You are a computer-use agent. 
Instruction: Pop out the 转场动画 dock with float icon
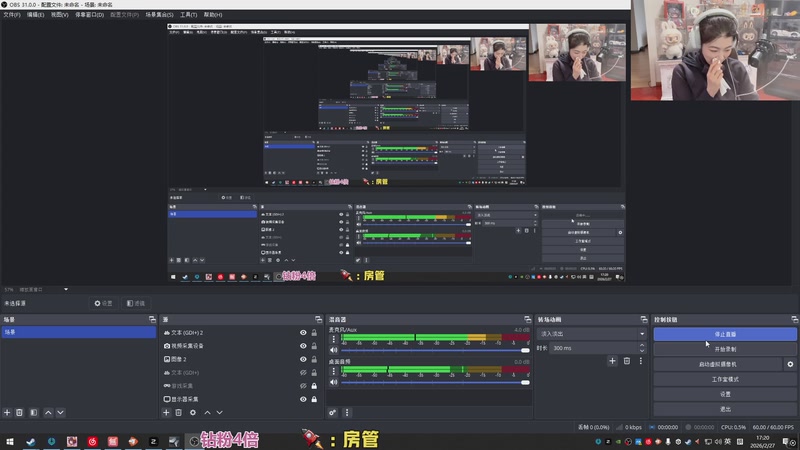644,319
